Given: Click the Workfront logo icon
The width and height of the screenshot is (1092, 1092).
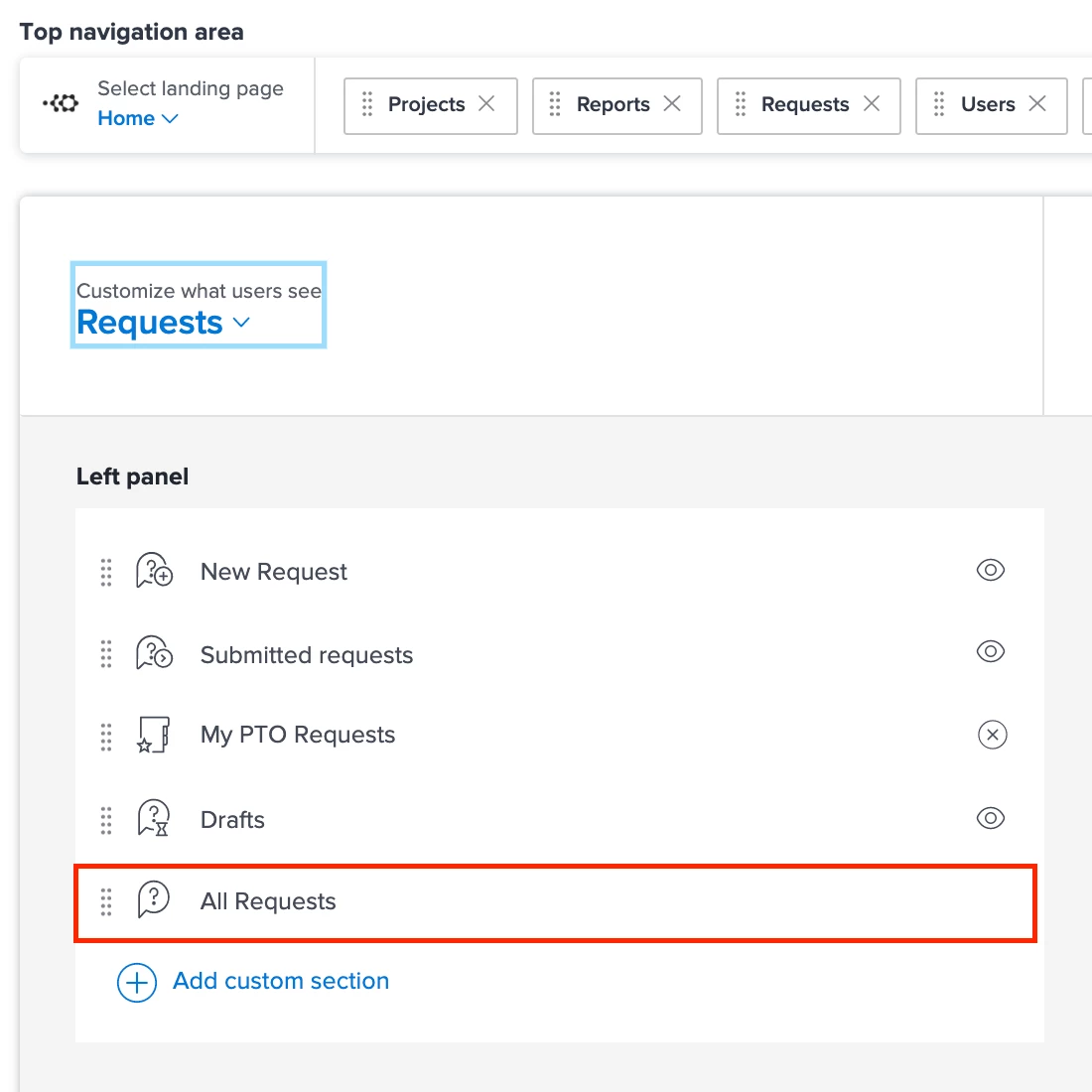Looking at the screenshot, I should (x=61, y=104).
